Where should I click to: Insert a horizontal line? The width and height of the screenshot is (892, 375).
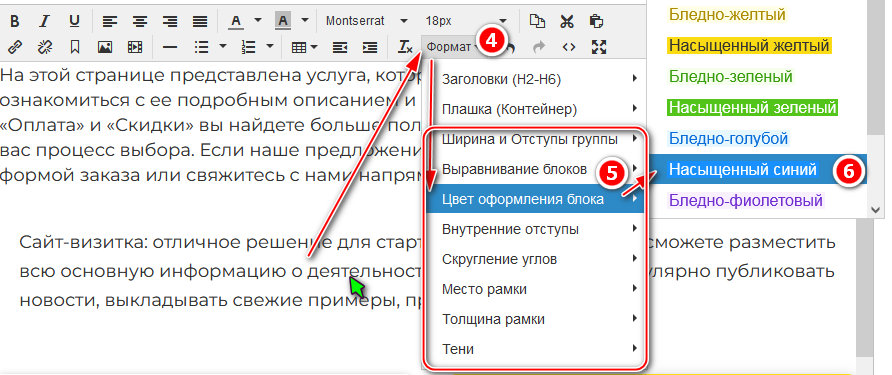(170, 47)
